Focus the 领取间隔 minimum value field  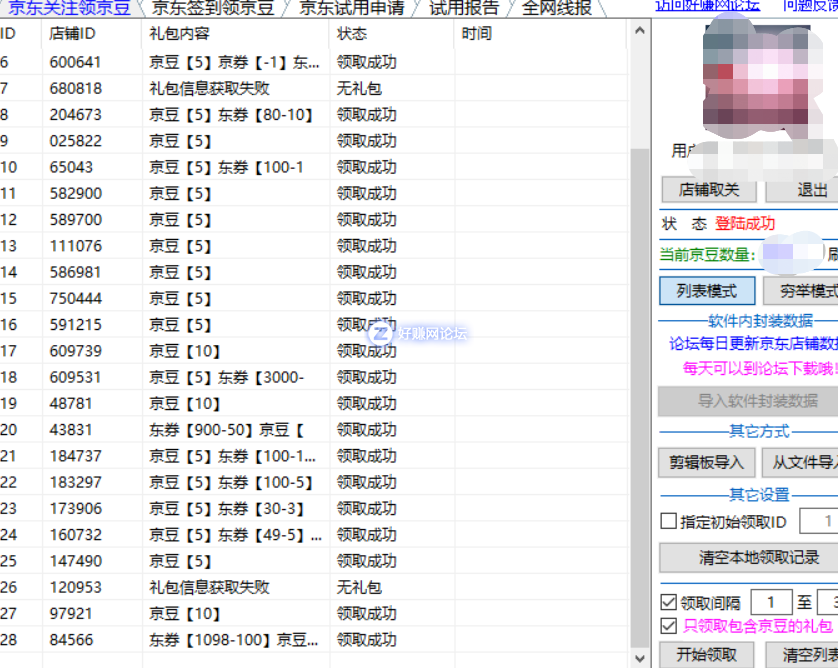pos(771,602)
